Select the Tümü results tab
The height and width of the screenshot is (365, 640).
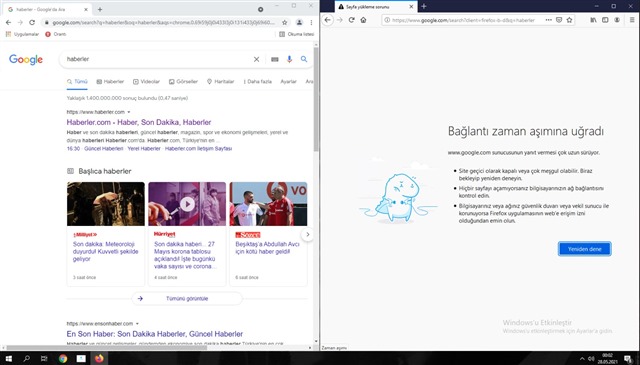(77, 82)
